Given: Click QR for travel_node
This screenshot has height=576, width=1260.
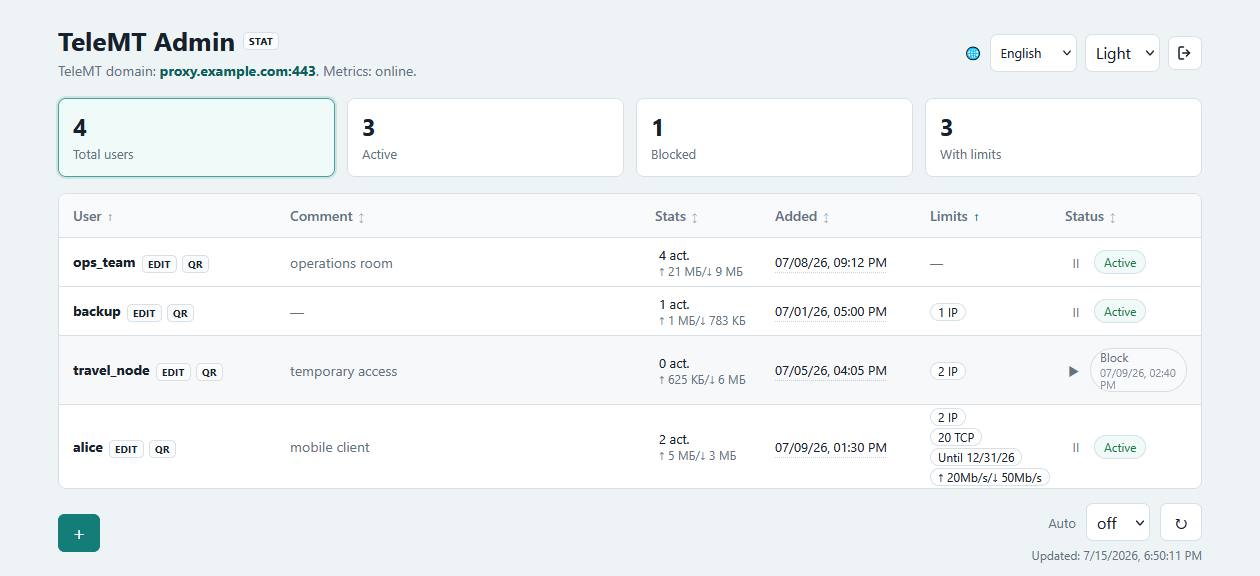Looking at the screenshot, I should 209,372.
